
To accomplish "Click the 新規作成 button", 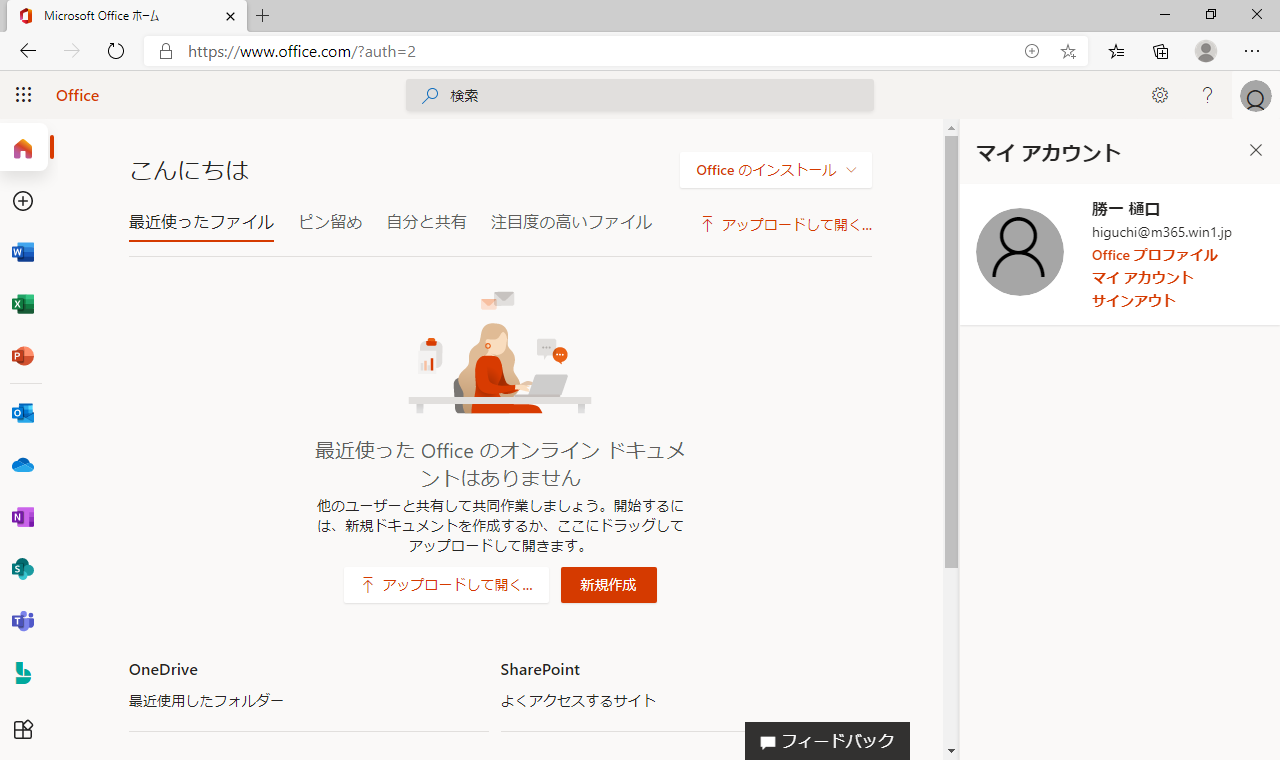I will (608, 585).
